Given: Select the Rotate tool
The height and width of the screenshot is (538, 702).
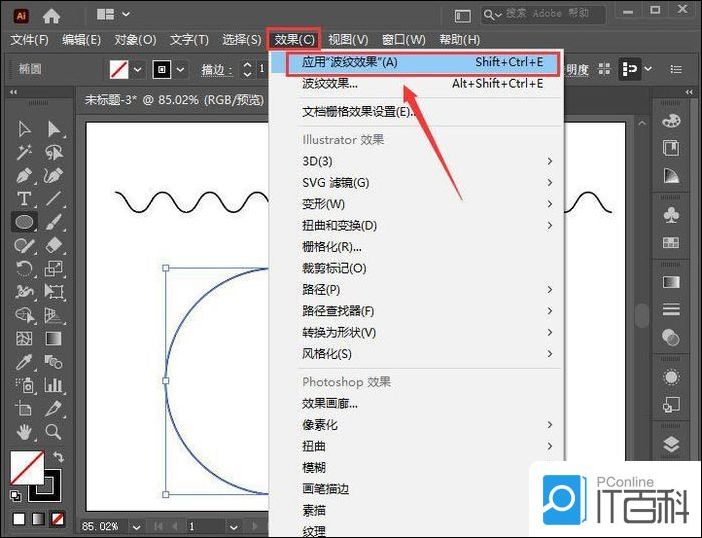Looking at the screenshot, I should point(24,269).
